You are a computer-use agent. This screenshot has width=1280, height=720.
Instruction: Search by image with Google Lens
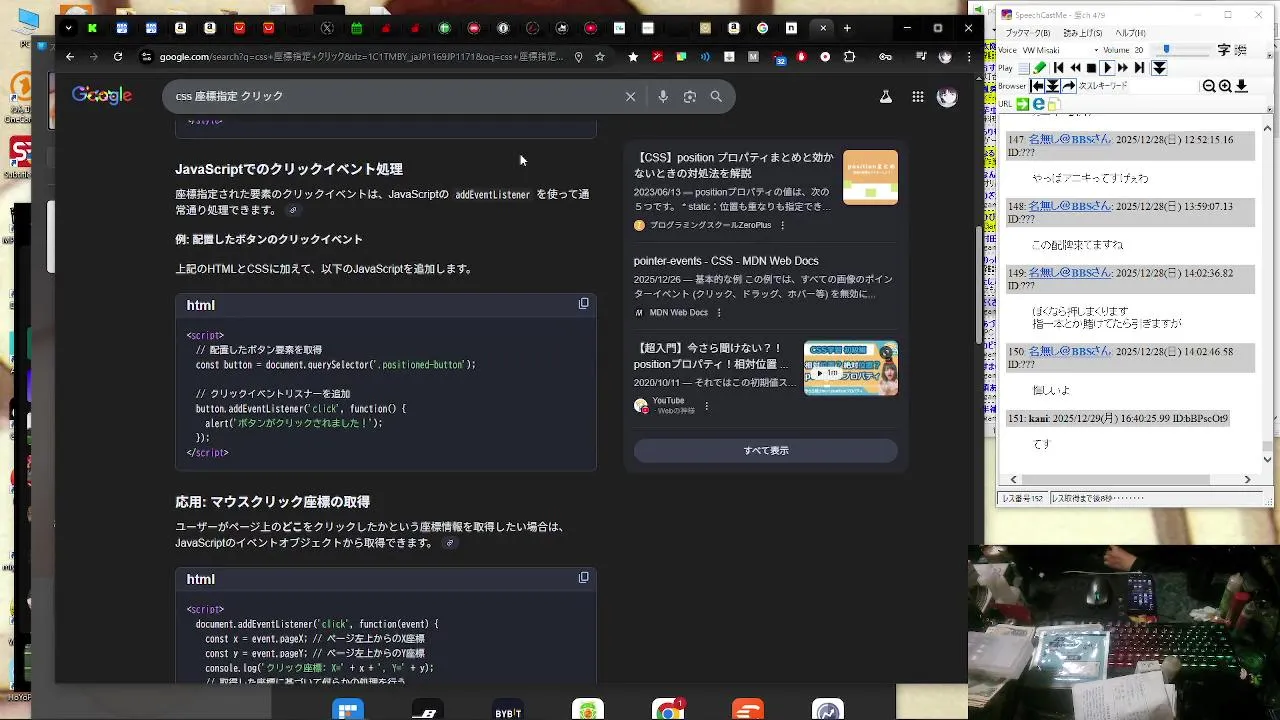point(690,97)
